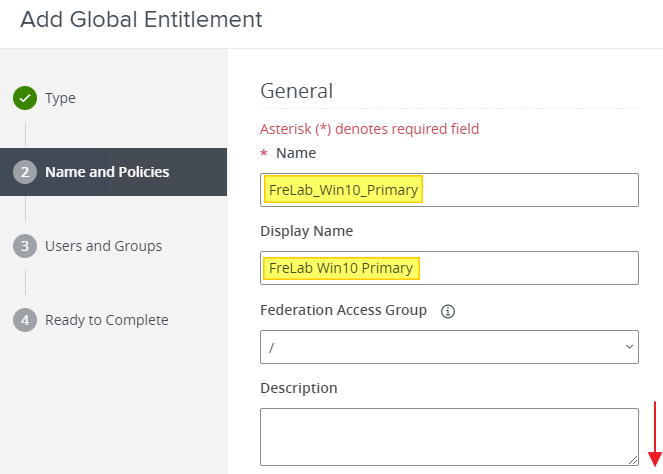Click the step 2 number badge
The height and width of the screenshot is (474, 663).
(24, 172)
